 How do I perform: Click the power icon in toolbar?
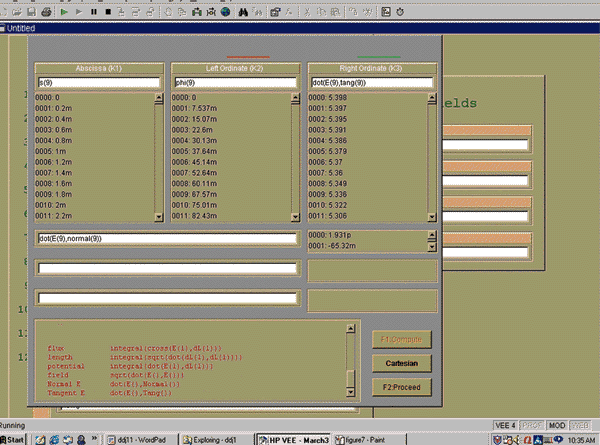pos(400,12)
